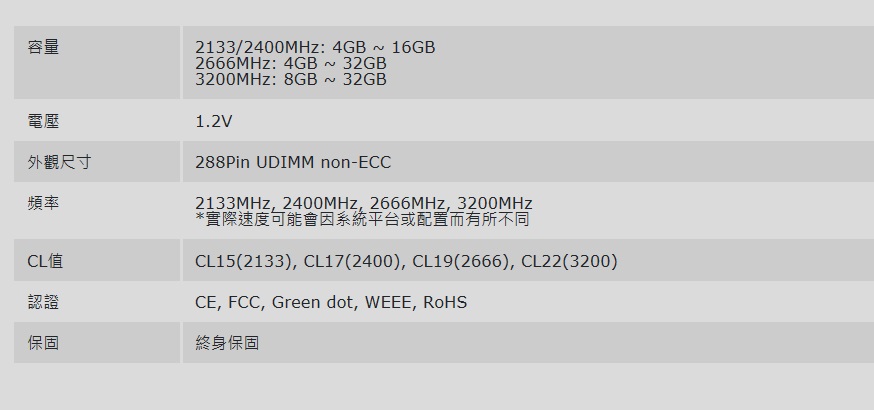Viewport: 874px width, 410px height.
Task: Click the 認證 row label
Action: point(43,302)
